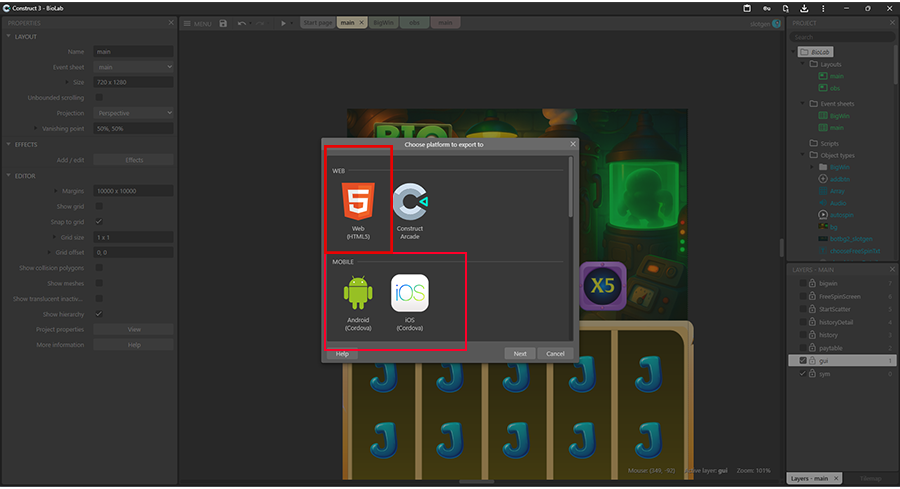Select Android (Cordova) export option
This screenshot has height=489, width=900.
357,302
